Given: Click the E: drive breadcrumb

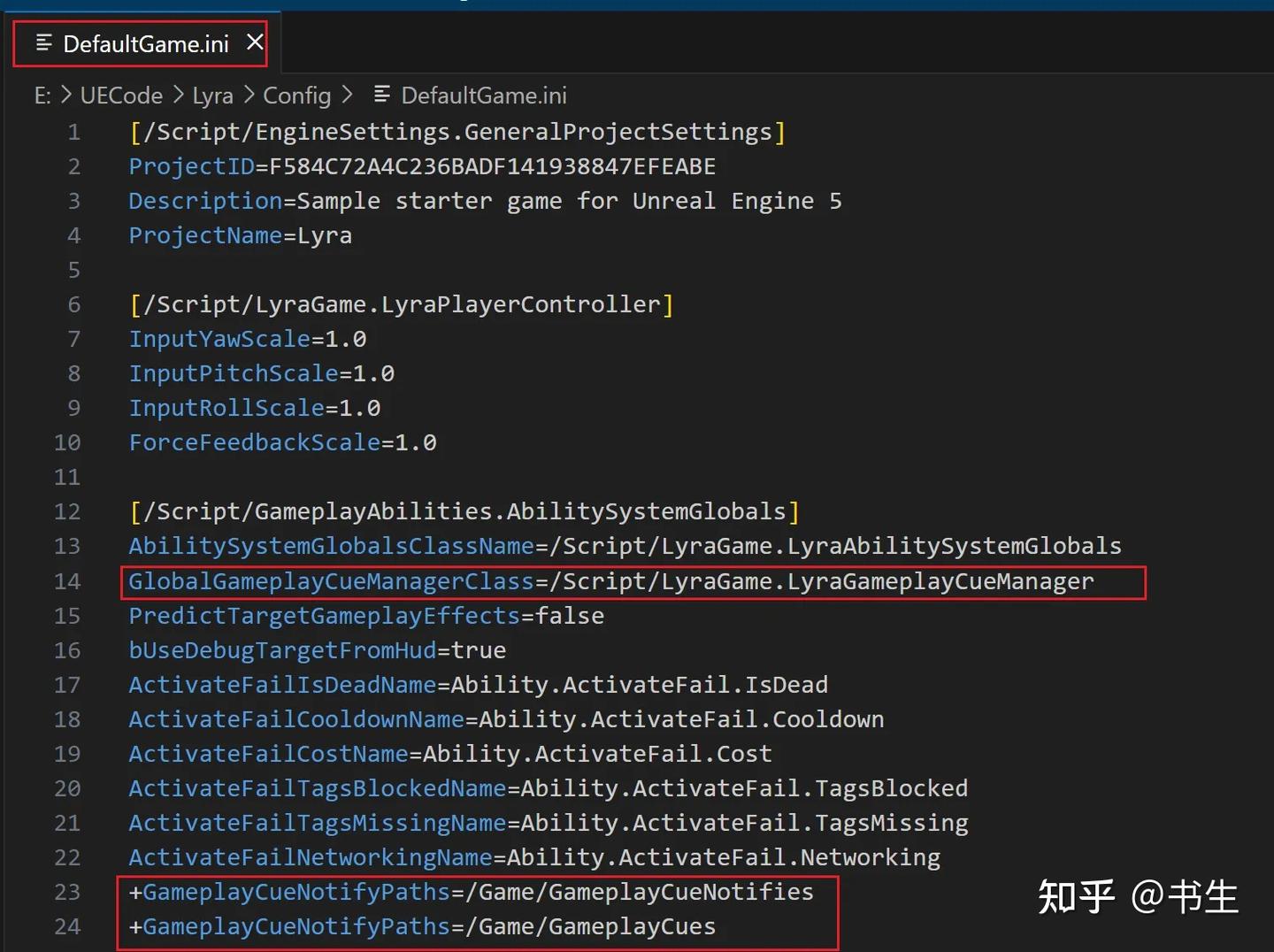Looking at the screenshot, I should [x=42, y=96].
